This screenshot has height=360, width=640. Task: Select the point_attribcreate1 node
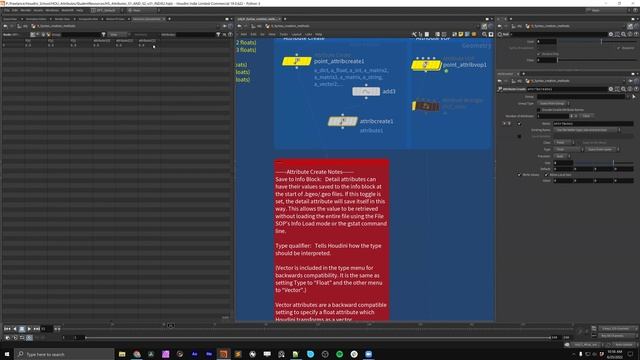pos(297,61)
